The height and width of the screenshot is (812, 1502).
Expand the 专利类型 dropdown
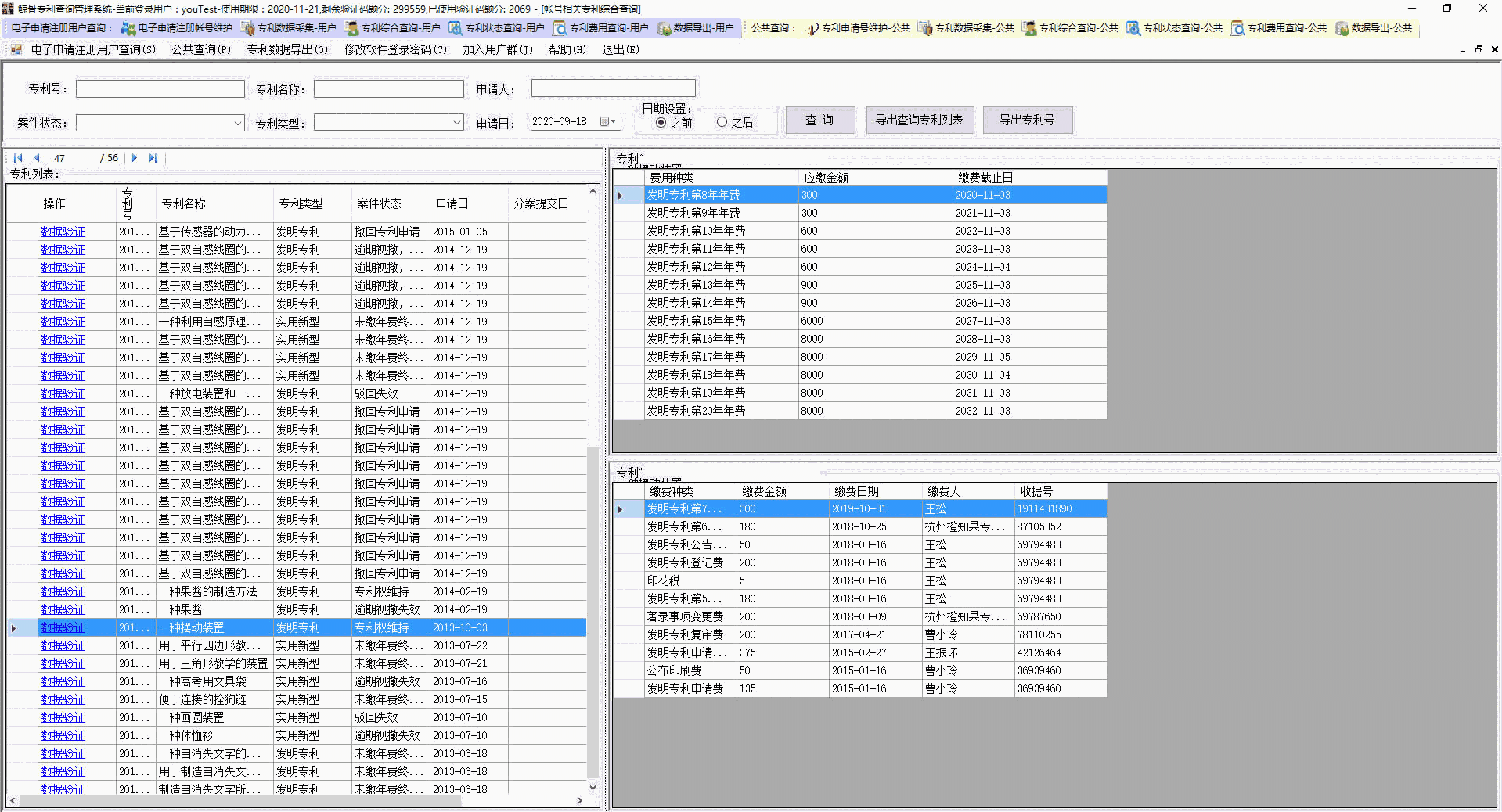(x=456, y=122)
